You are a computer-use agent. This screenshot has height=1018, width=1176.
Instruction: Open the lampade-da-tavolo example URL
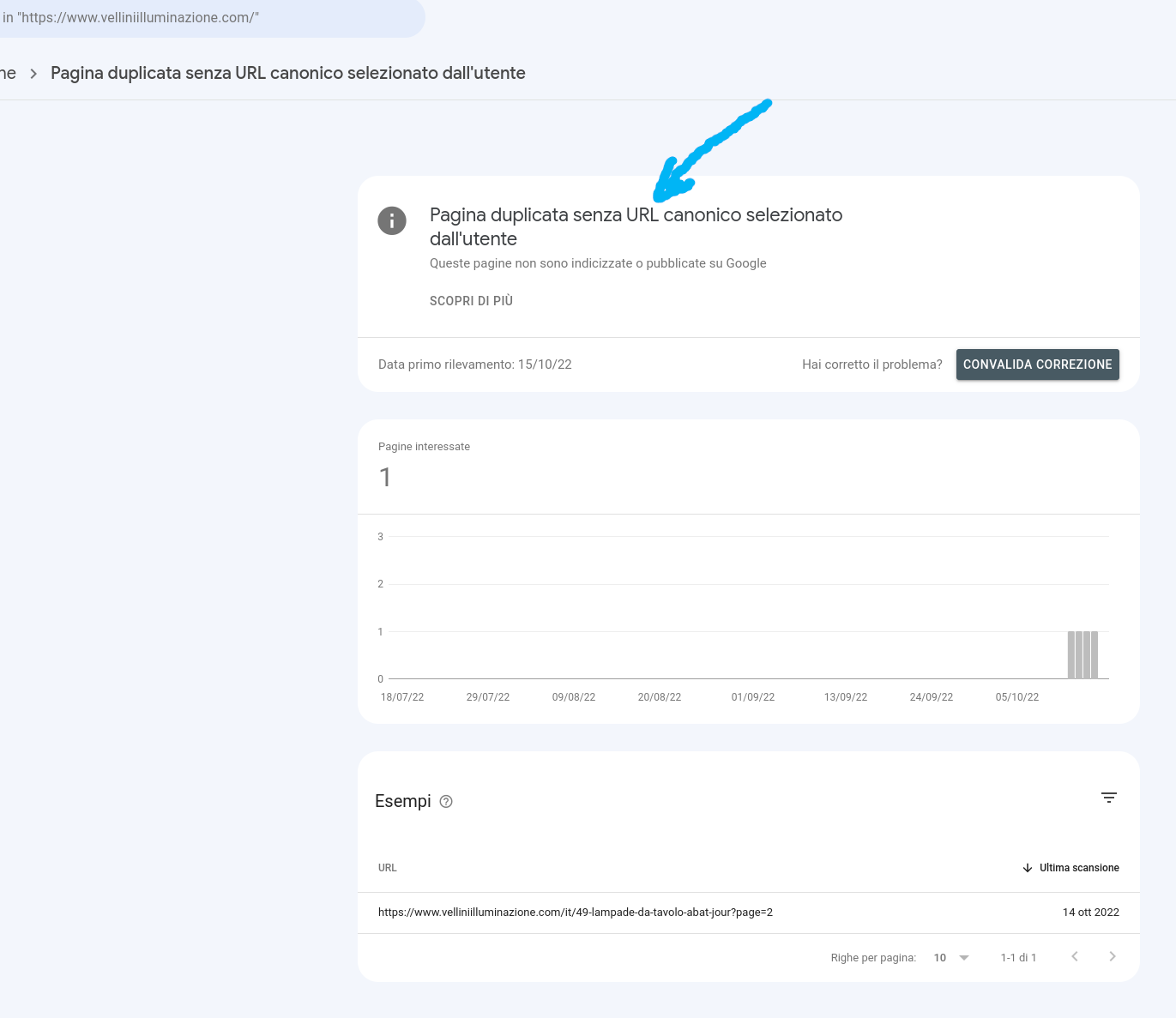click(x=576, y=913)
